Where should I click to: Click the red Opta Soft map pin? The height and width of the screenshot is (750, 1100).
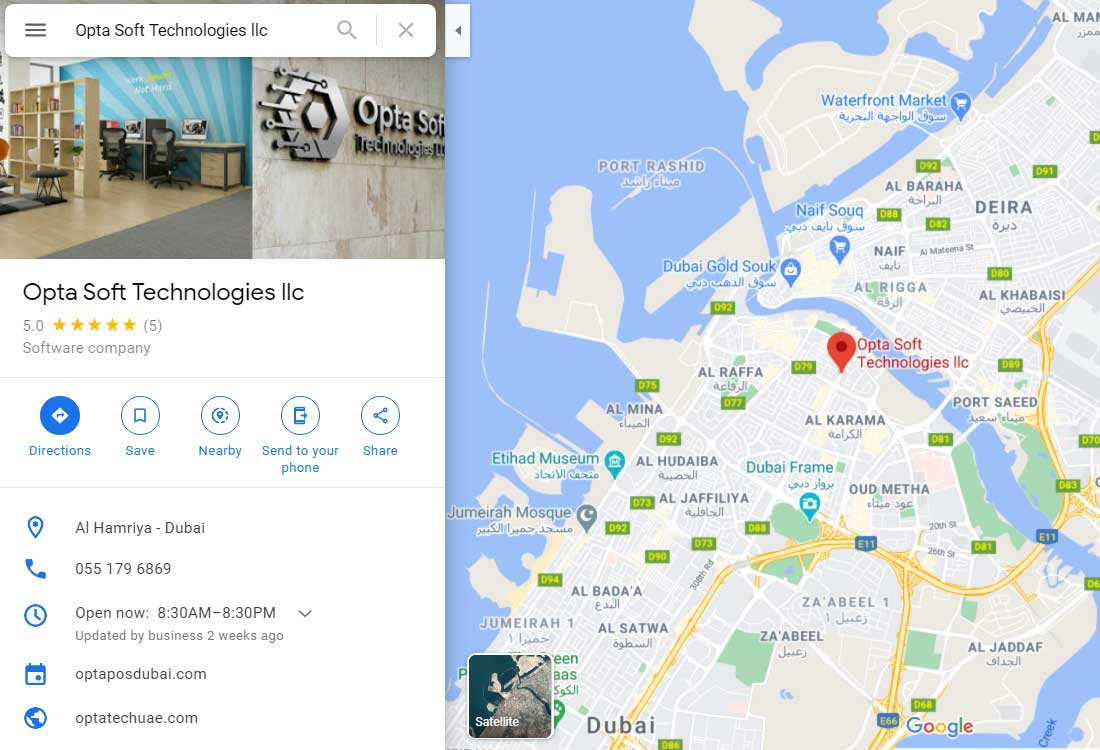coord(841,351)
